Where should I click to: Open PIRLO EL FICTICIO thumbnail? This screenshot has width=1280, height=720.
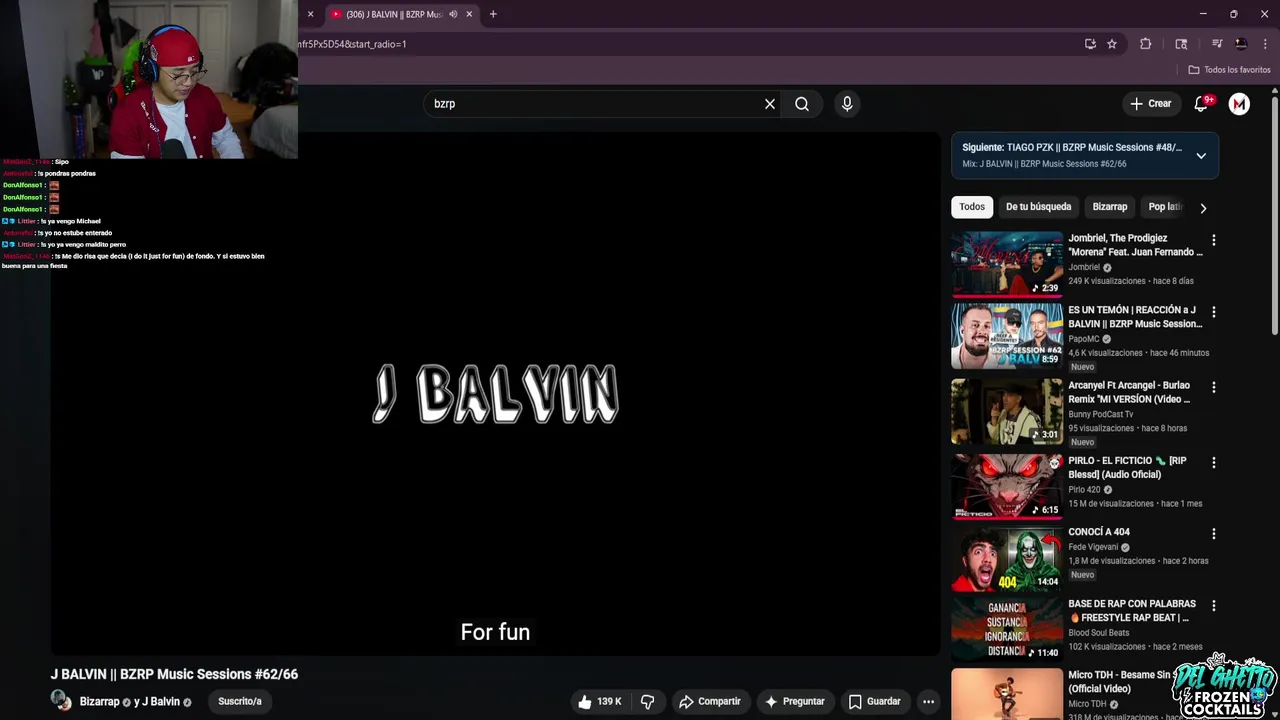1007,486
